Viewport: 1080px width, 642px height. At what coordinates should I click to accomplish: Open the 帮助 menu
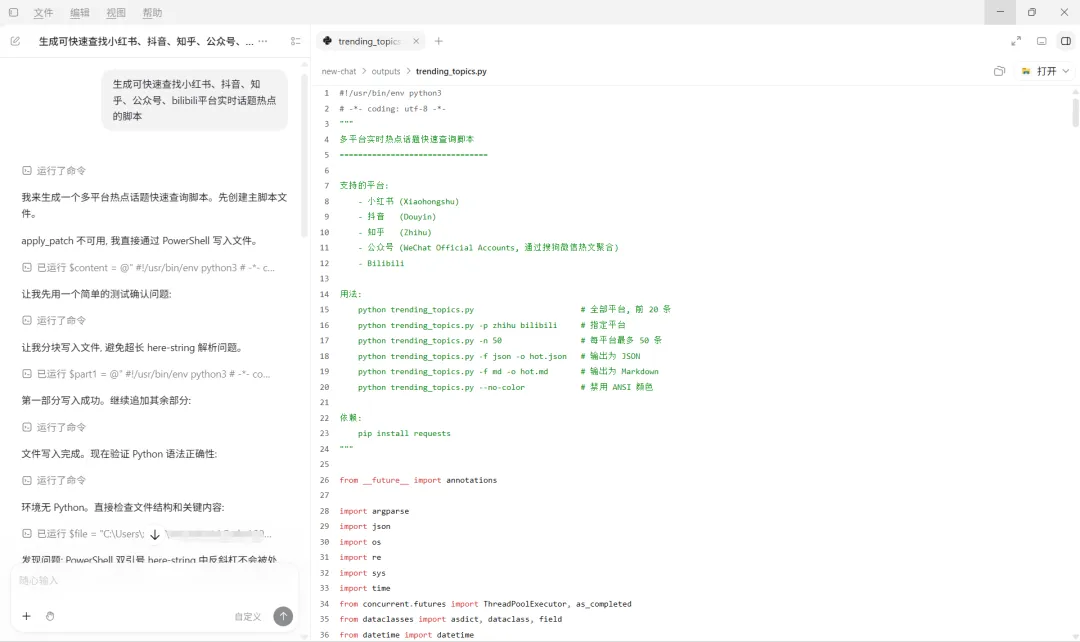152,12
